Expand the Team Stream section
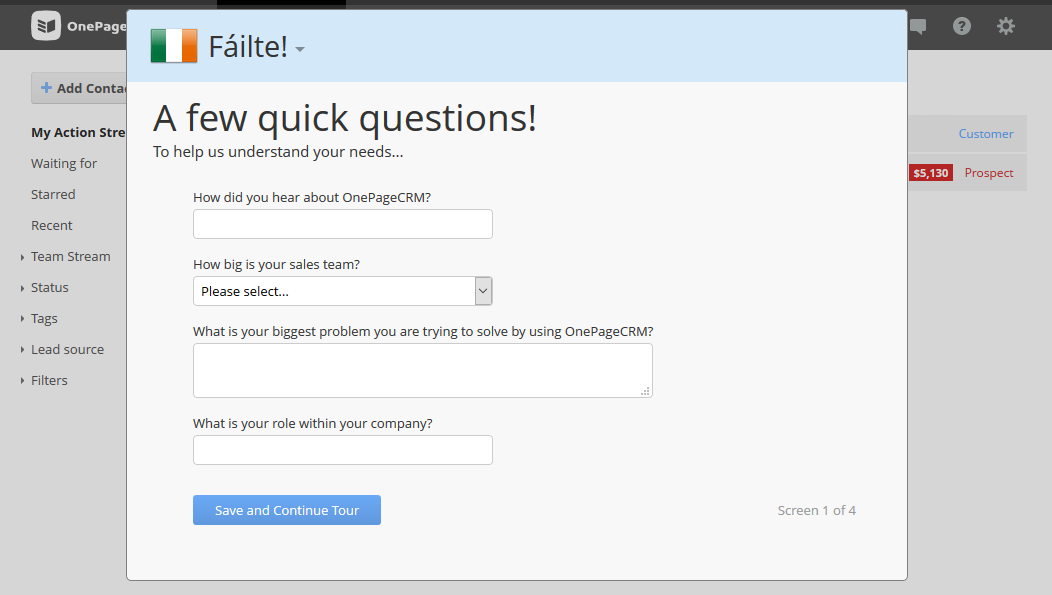 click(22, 257)
